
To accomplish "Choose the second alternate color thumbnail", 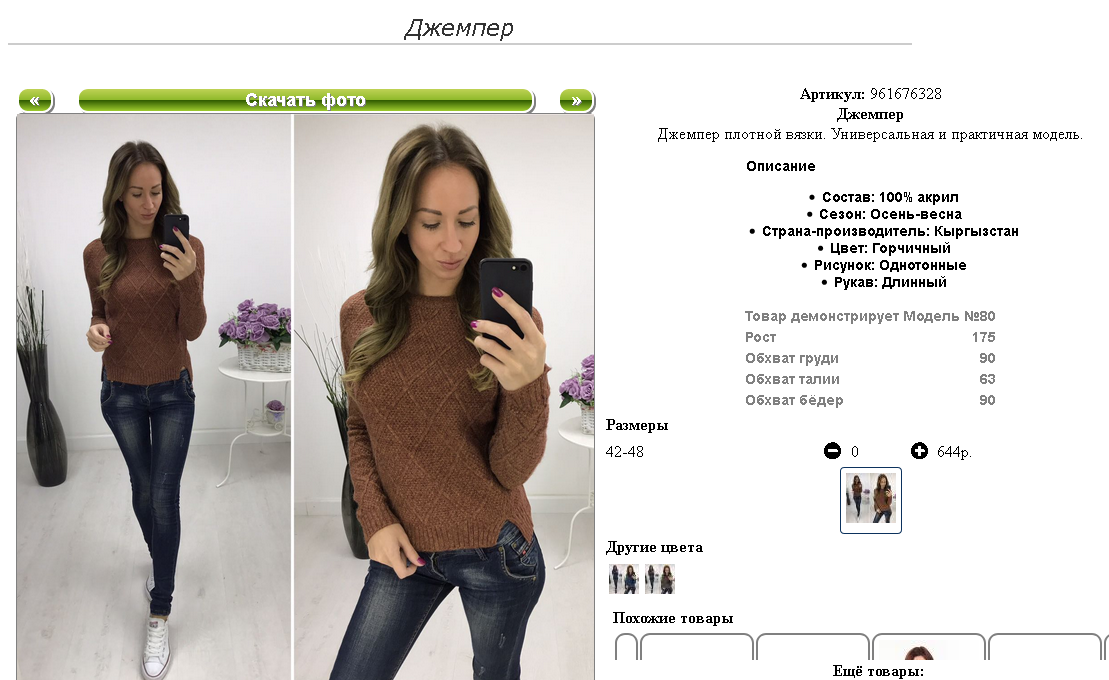I will pyautogui.click(x=660, y=579).
